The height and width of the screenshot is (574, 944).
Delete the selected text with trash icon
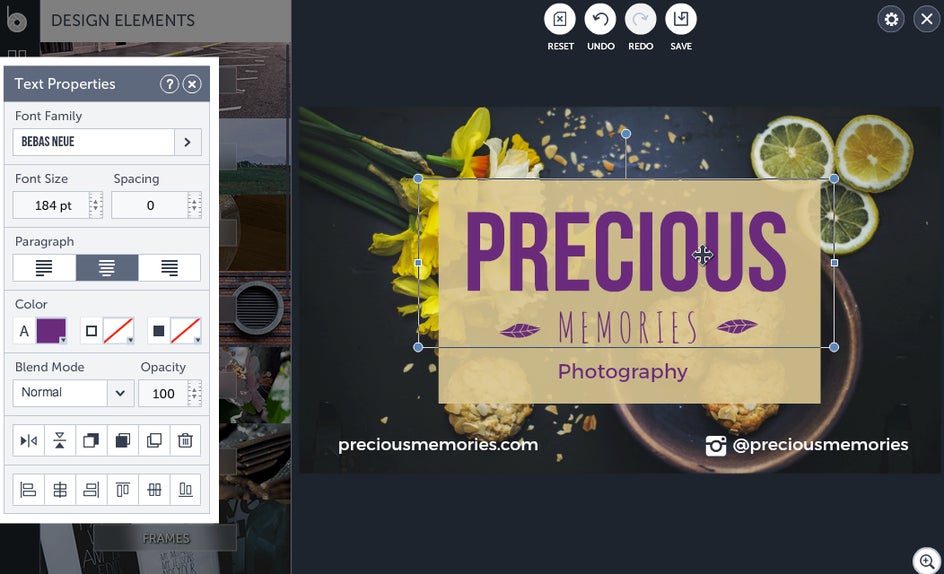[x=185, y=441]
